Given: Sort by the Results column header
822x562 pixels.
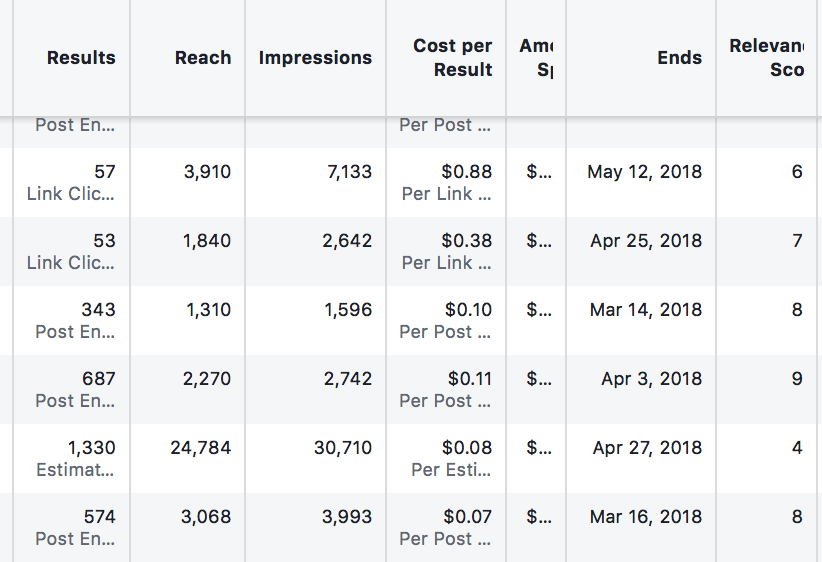Looking at the screenshot, I should (81, 58).
